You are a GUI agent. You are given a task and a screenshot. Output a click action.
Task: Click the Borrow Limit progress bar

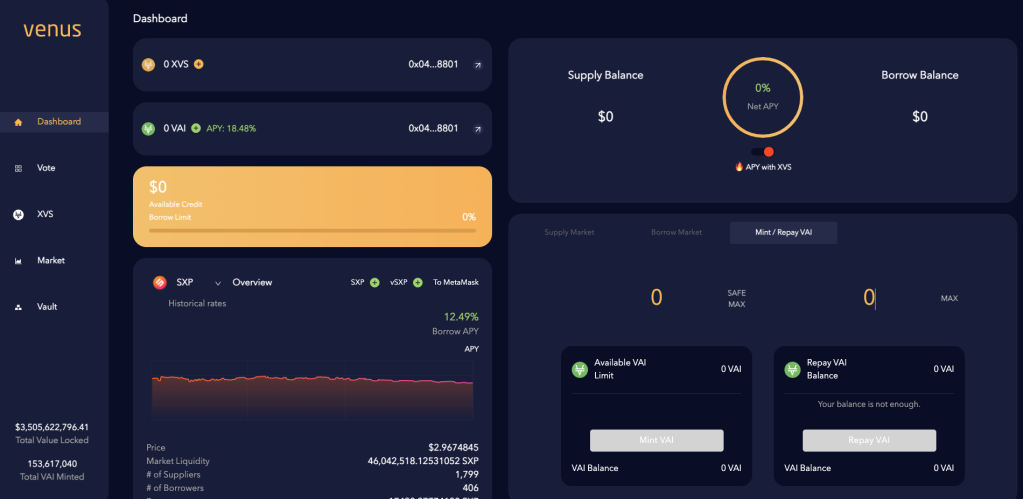click(x=312, y=230)
